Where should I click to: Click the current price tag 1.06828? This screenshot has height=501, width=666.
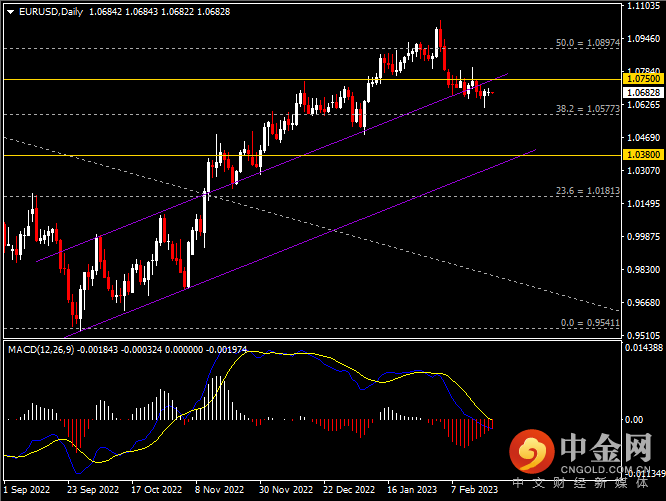pos(640,92)
